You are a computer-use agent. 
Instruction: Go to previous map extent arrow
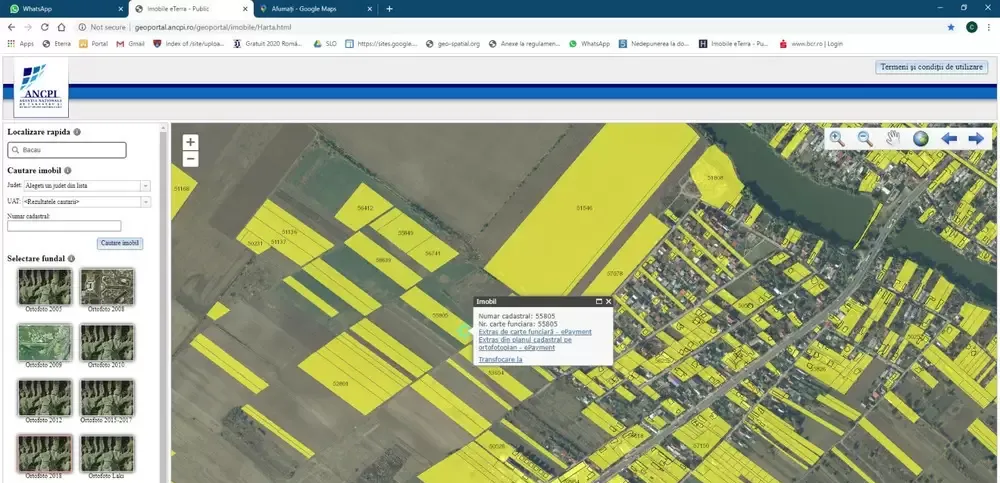[x=949, y=139]
